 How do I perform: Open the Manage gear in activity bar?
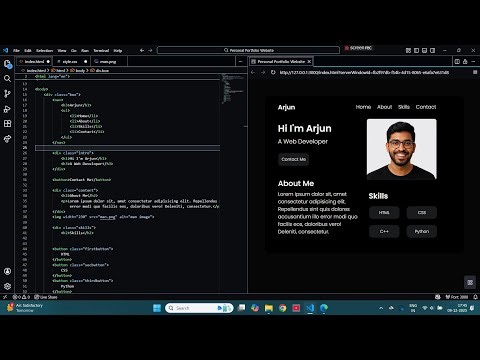[7, 286]
